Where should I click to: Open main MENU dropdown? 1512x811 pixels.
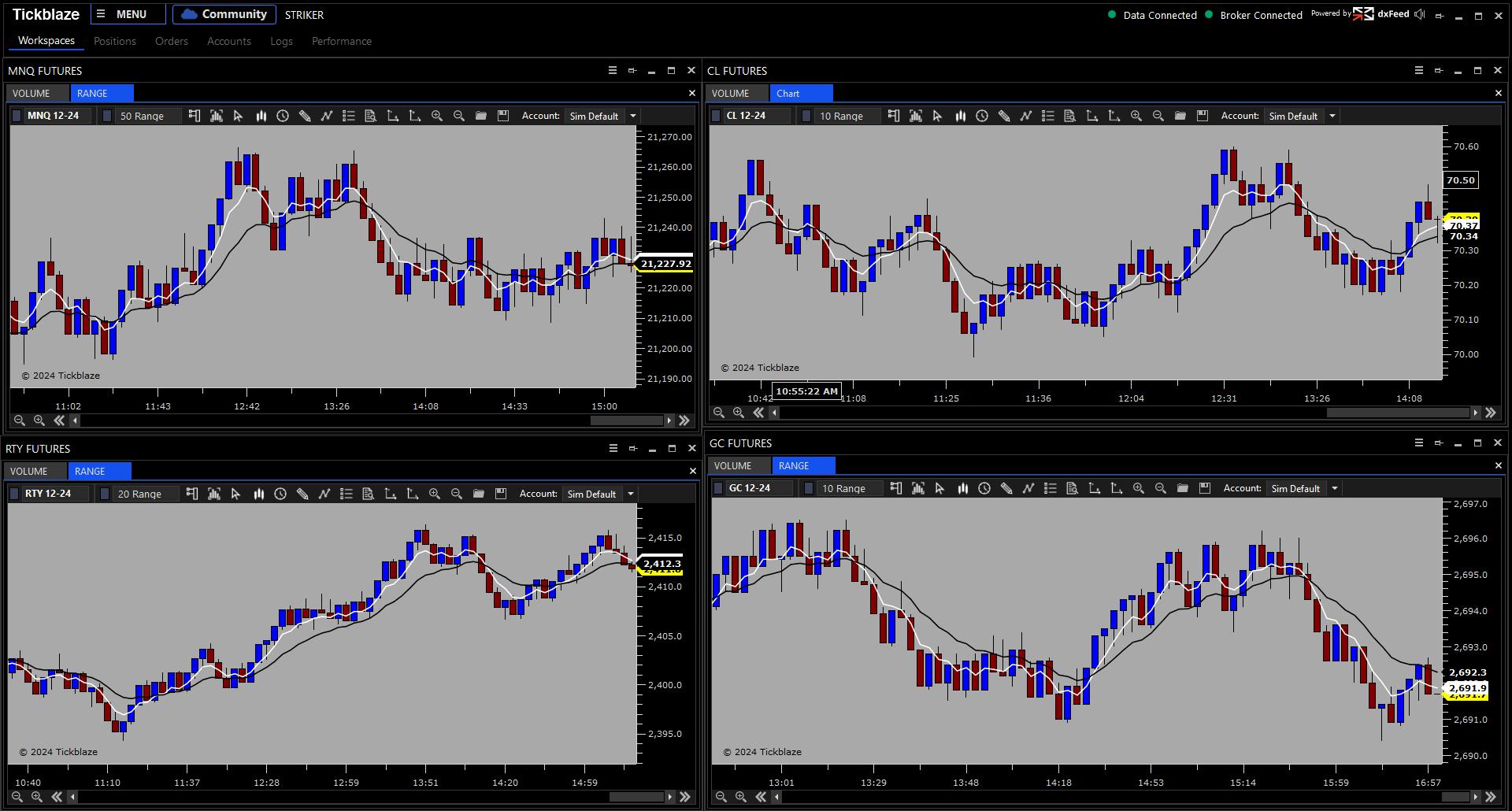point(128,14)
